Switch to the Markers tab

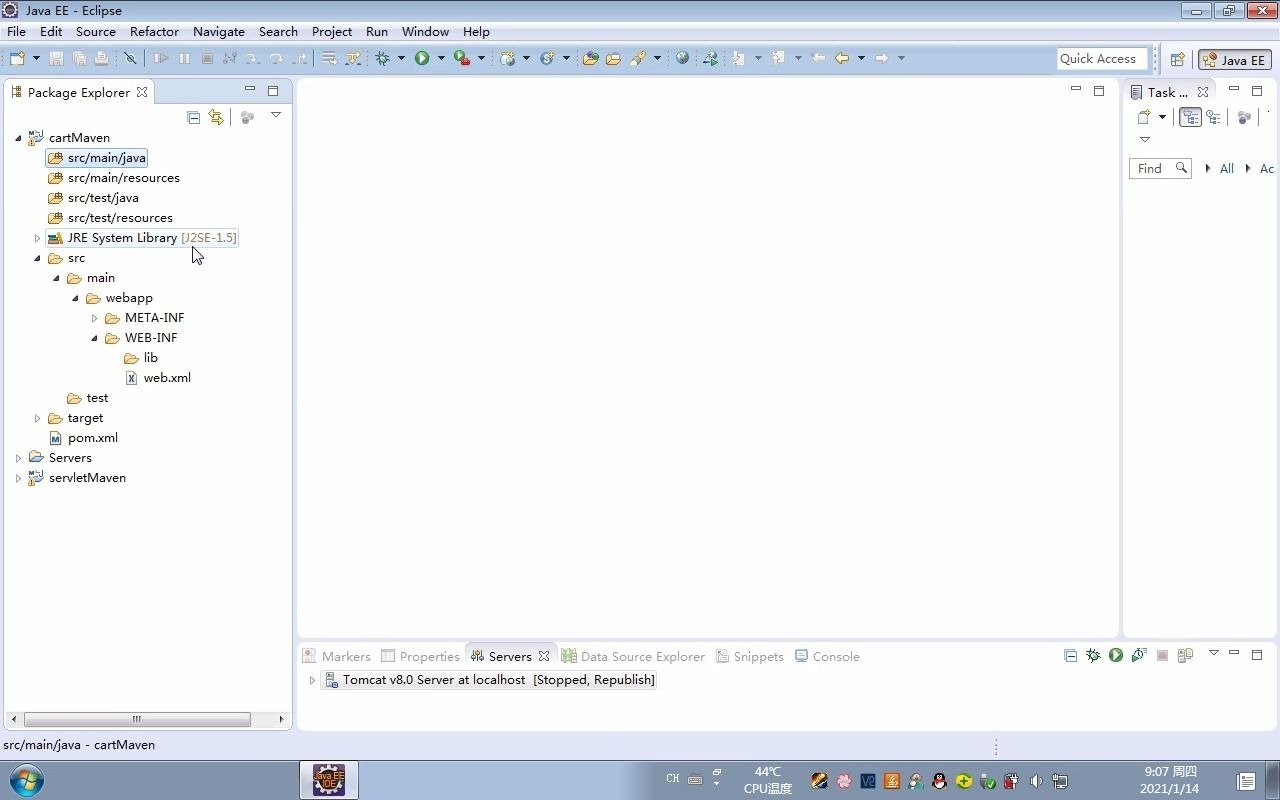(337, 656)
